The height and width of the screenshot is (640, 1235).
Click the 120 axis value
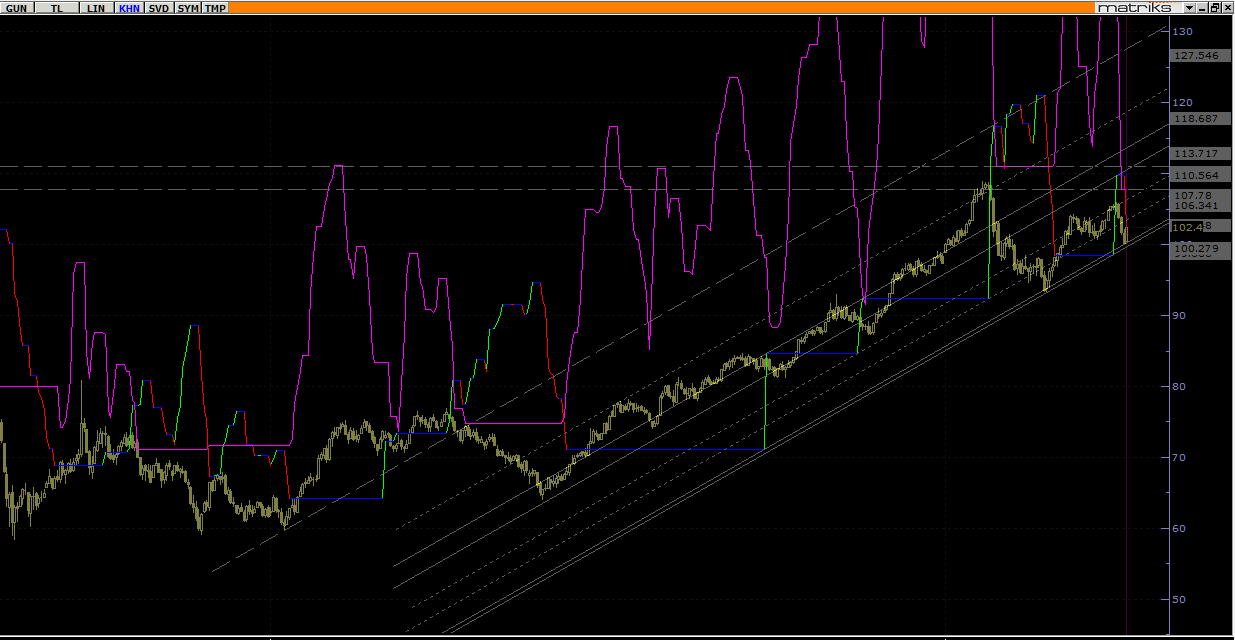tap(1182, 102)
